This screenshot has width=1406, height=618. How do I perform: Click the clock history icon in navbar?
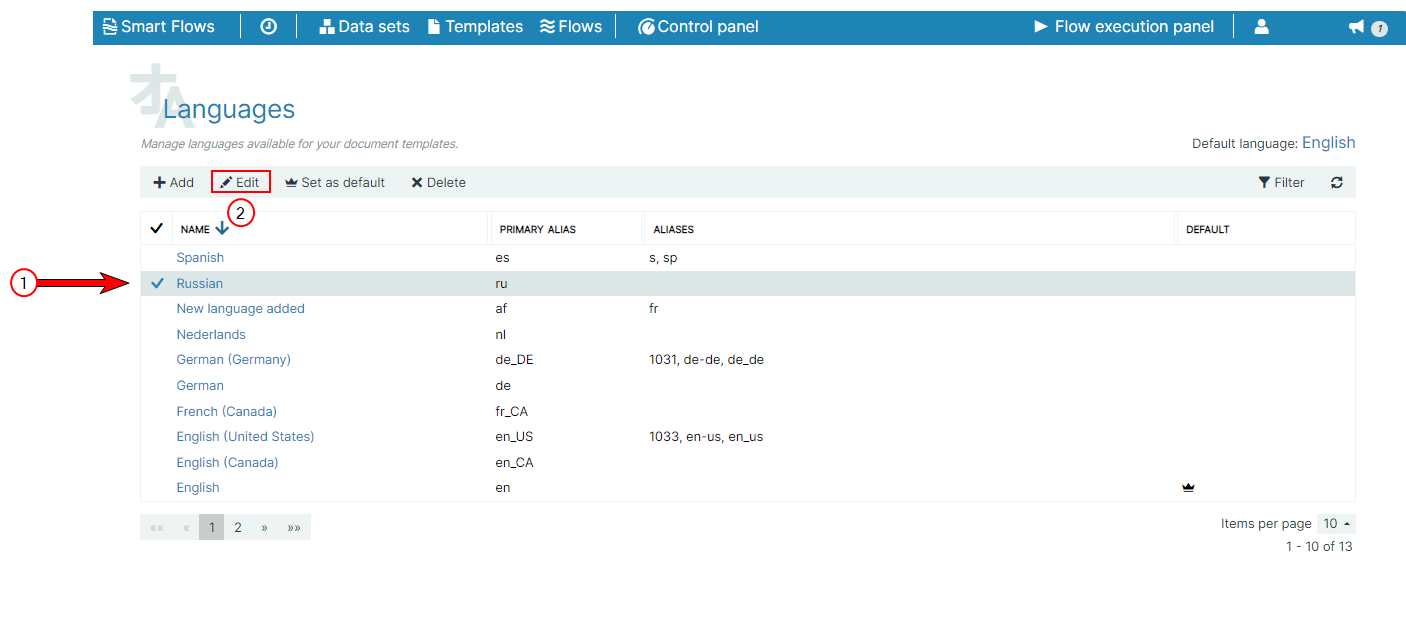[x=268, y=27]
